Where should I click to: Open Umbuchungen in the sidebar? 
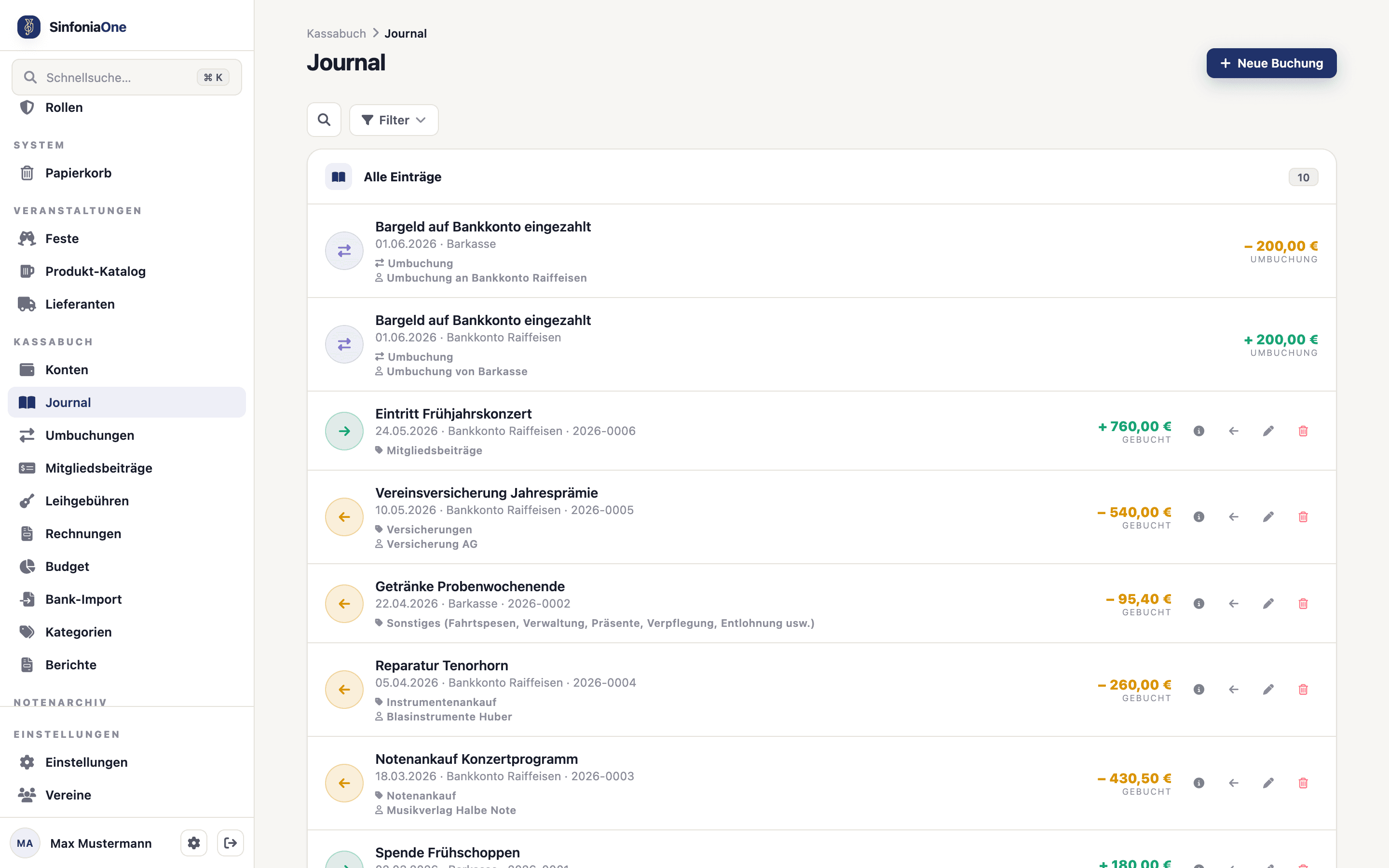(126, 435)
